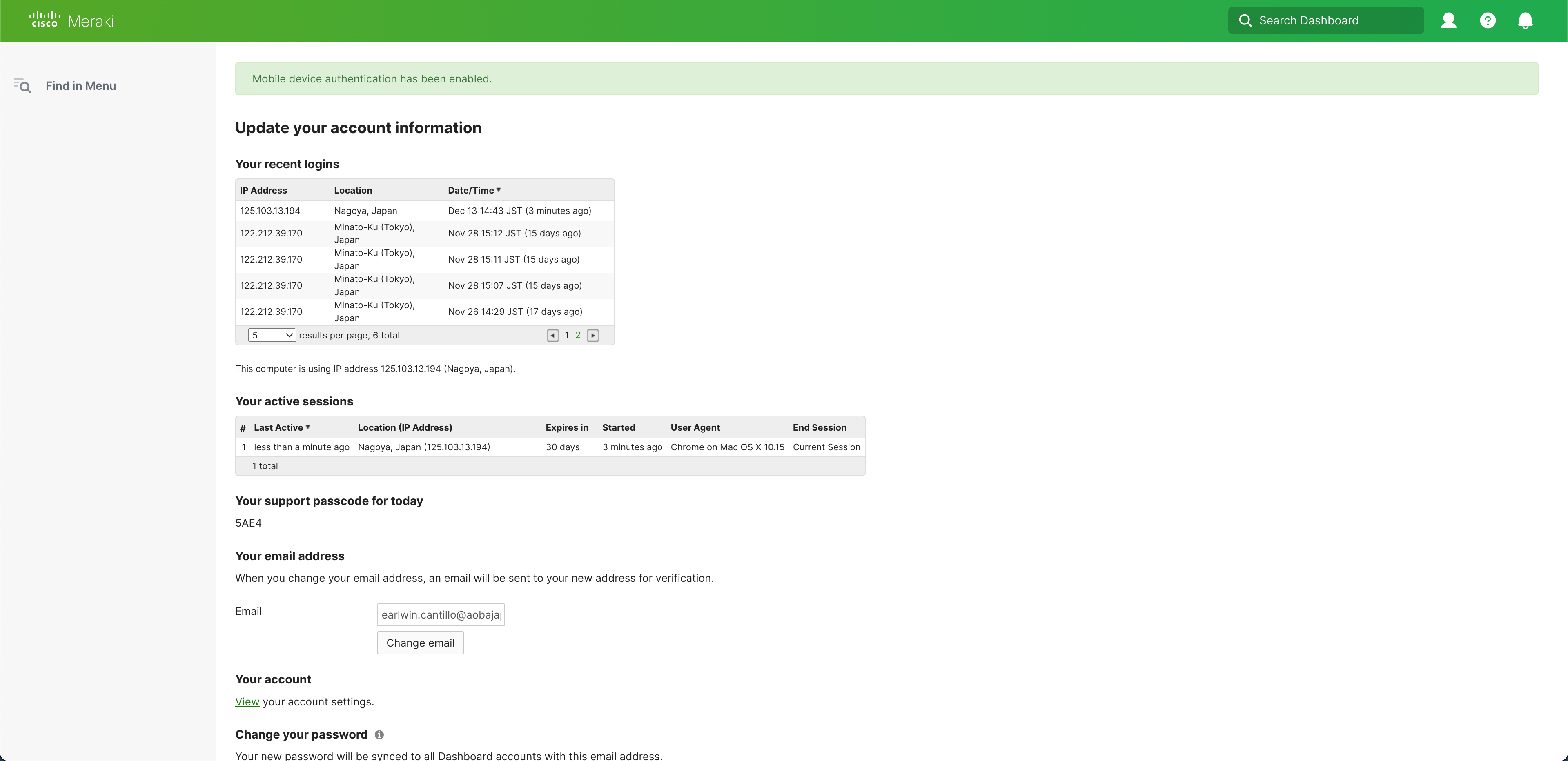
Task: Open the help icon in the top bar
Action: pyautogui.click(x=1487, y=20)
